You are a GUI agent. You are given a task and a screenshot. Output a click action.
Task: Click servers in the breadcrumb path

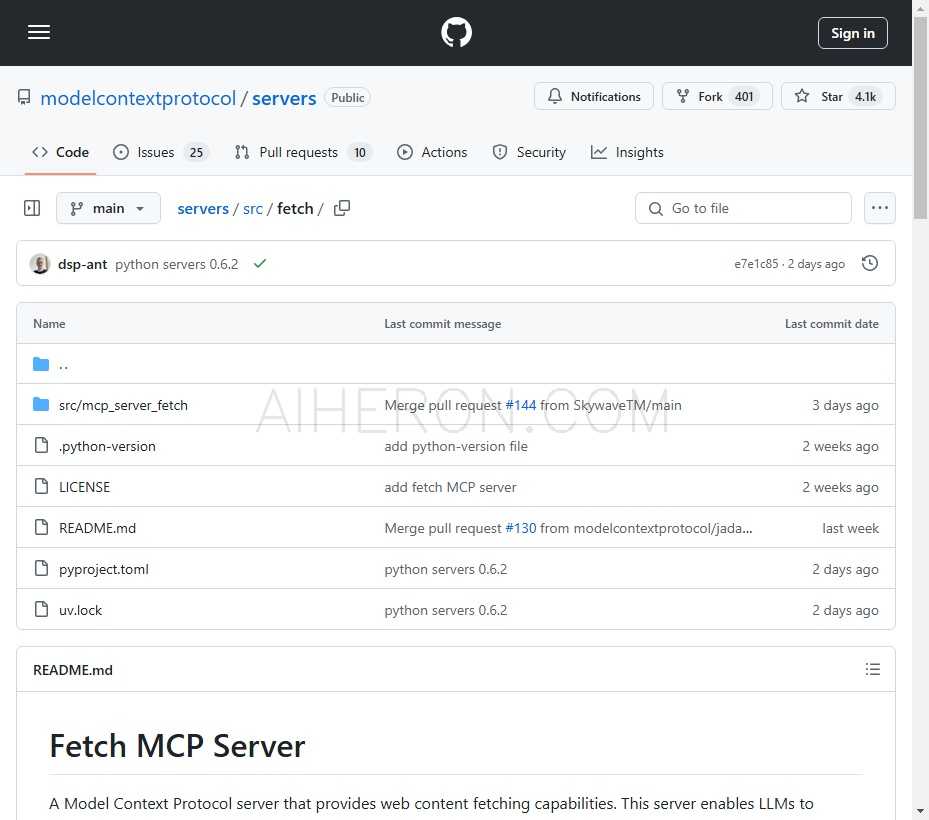point(203,209)
